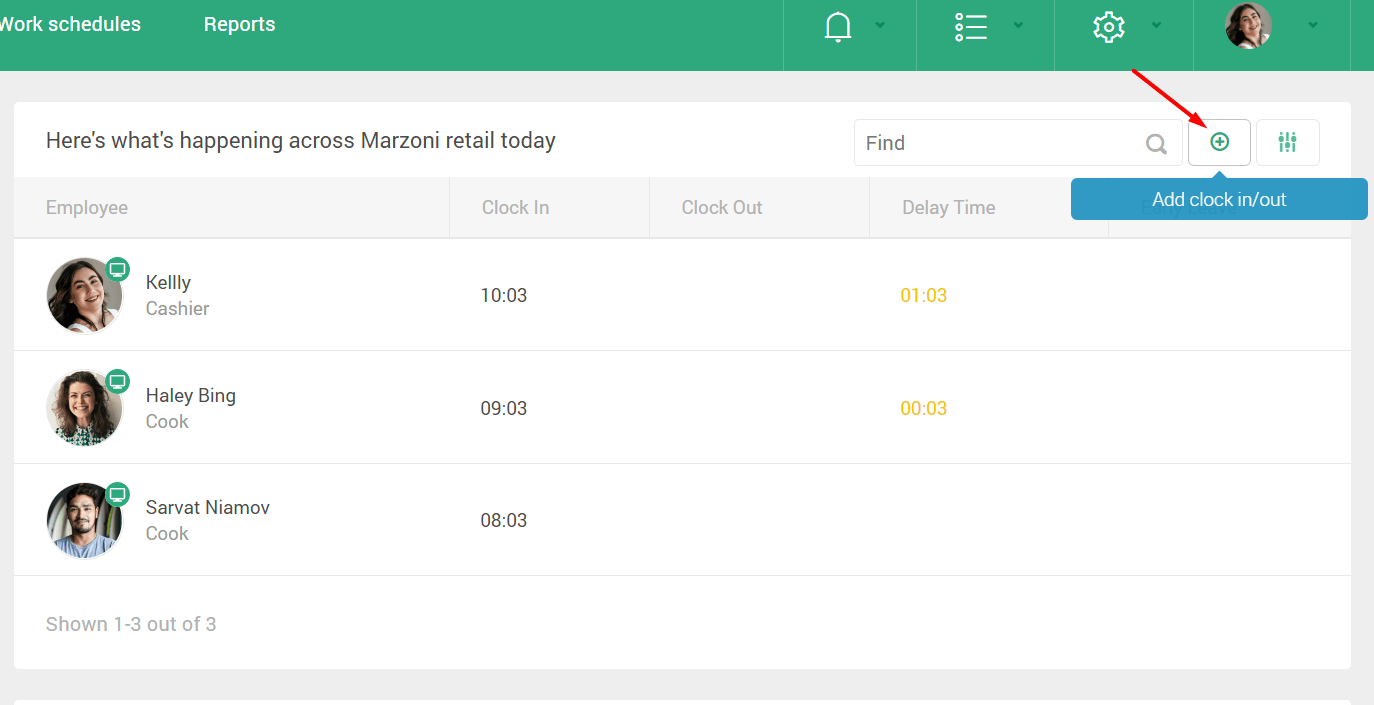Click the monitor badge on Kellly's avatar
The height and width of the screenshot is (705, 1374).
coord(118,269)
